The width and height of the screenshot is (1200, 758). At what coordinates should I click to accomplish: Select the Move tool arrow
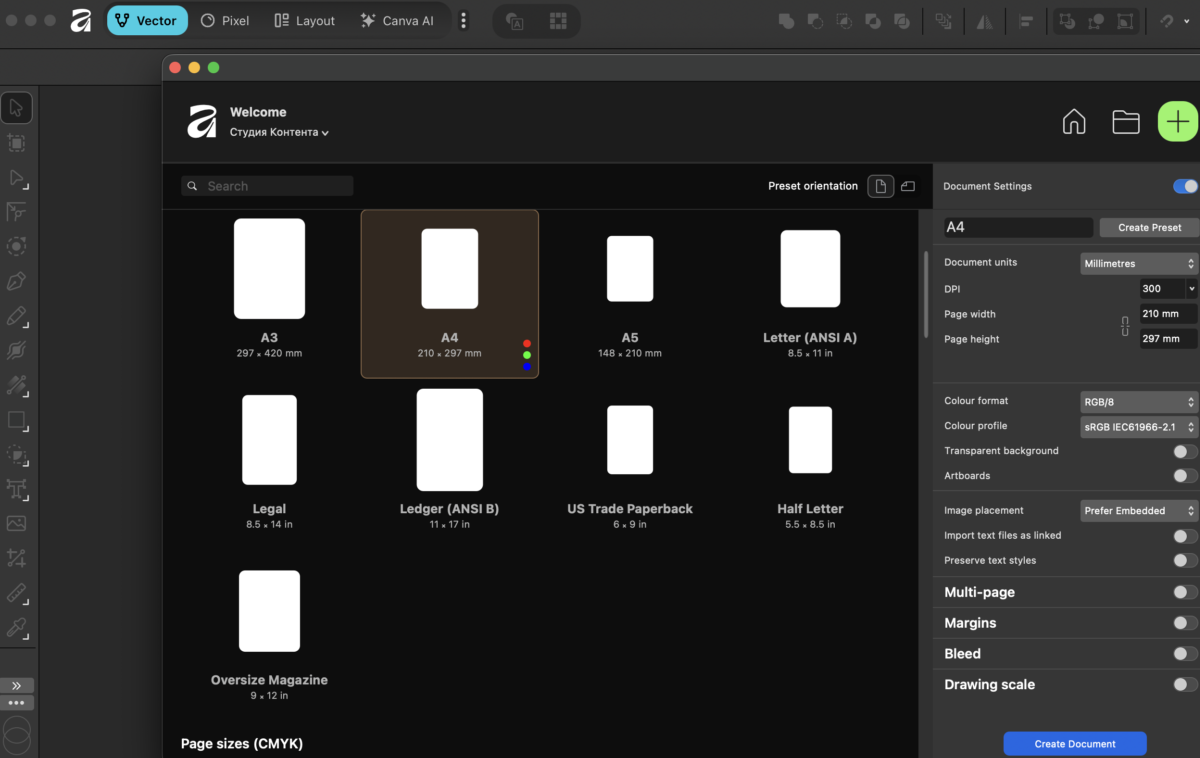tap(16, 108)
